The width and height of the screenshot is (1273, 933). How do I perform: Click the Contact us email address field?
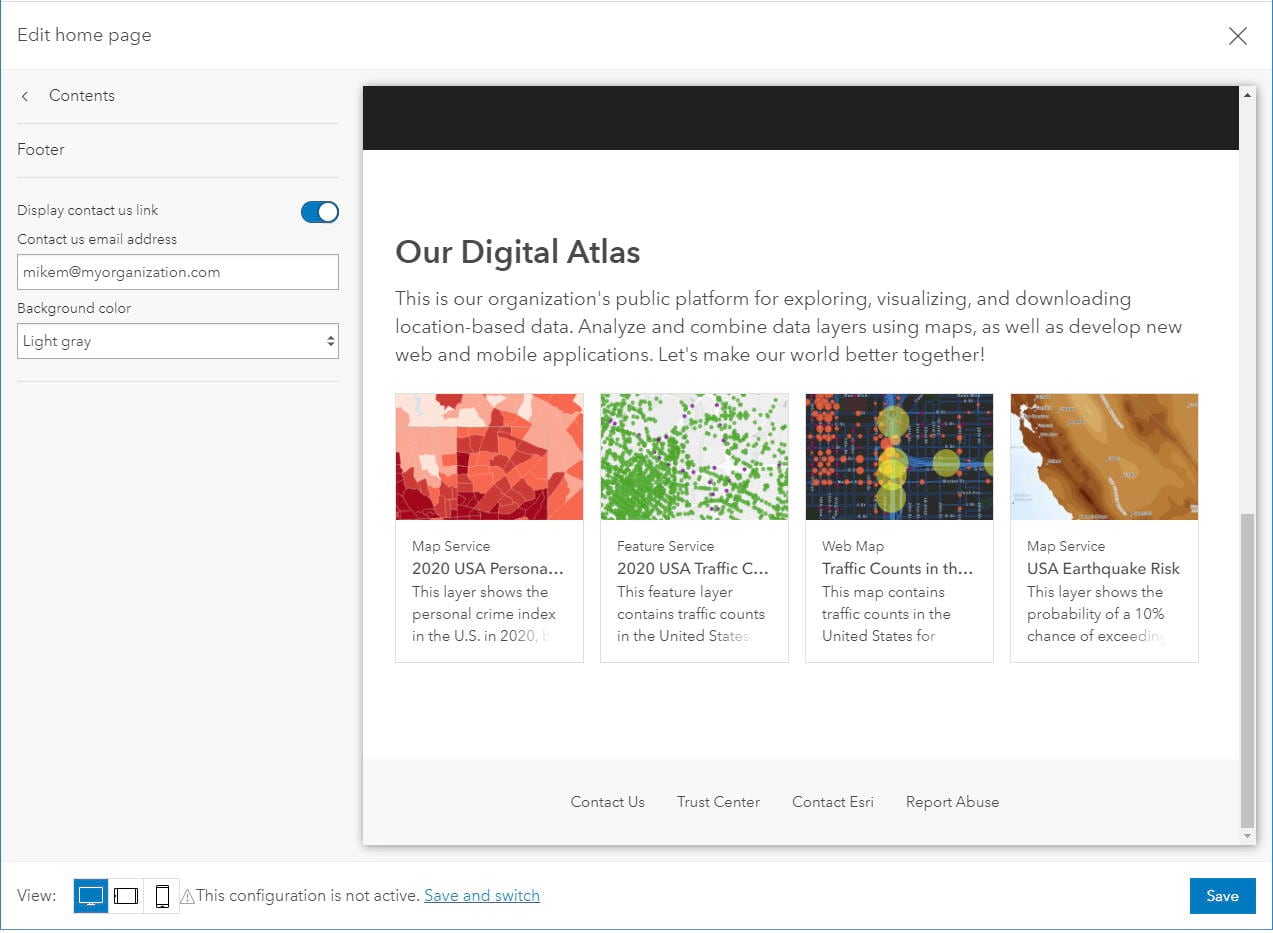pyautogui.click(x=178, y=272)
